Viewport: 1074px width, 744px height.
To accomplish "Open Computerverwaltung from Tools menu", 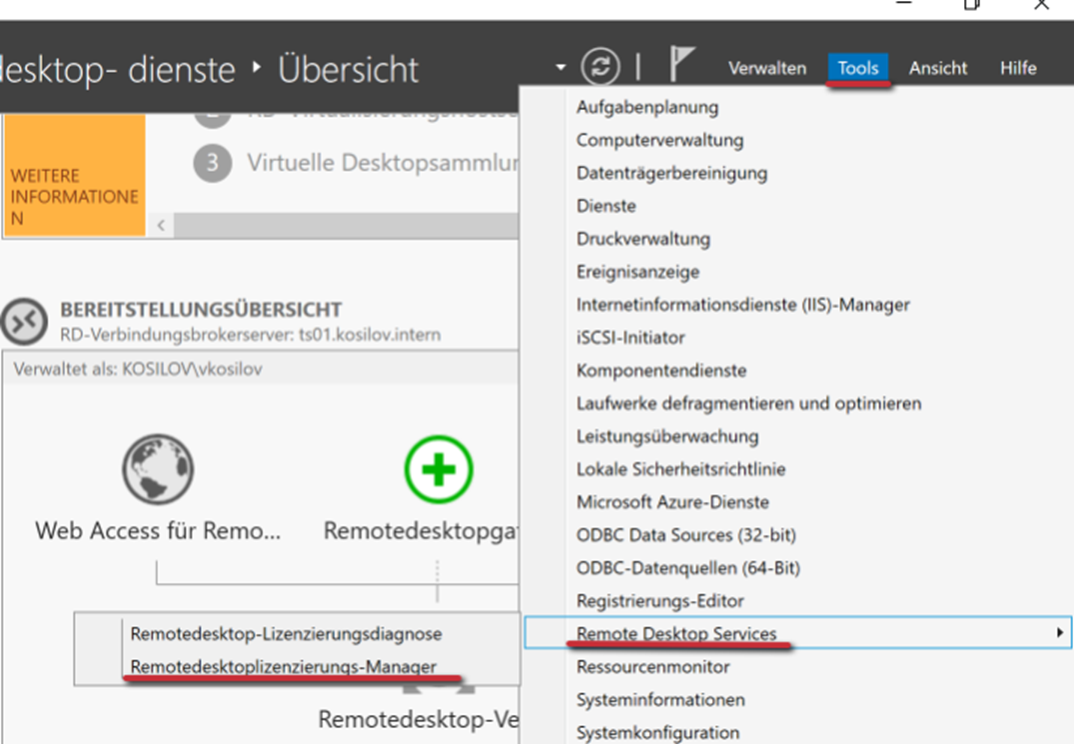I will (x=659, y=140).
